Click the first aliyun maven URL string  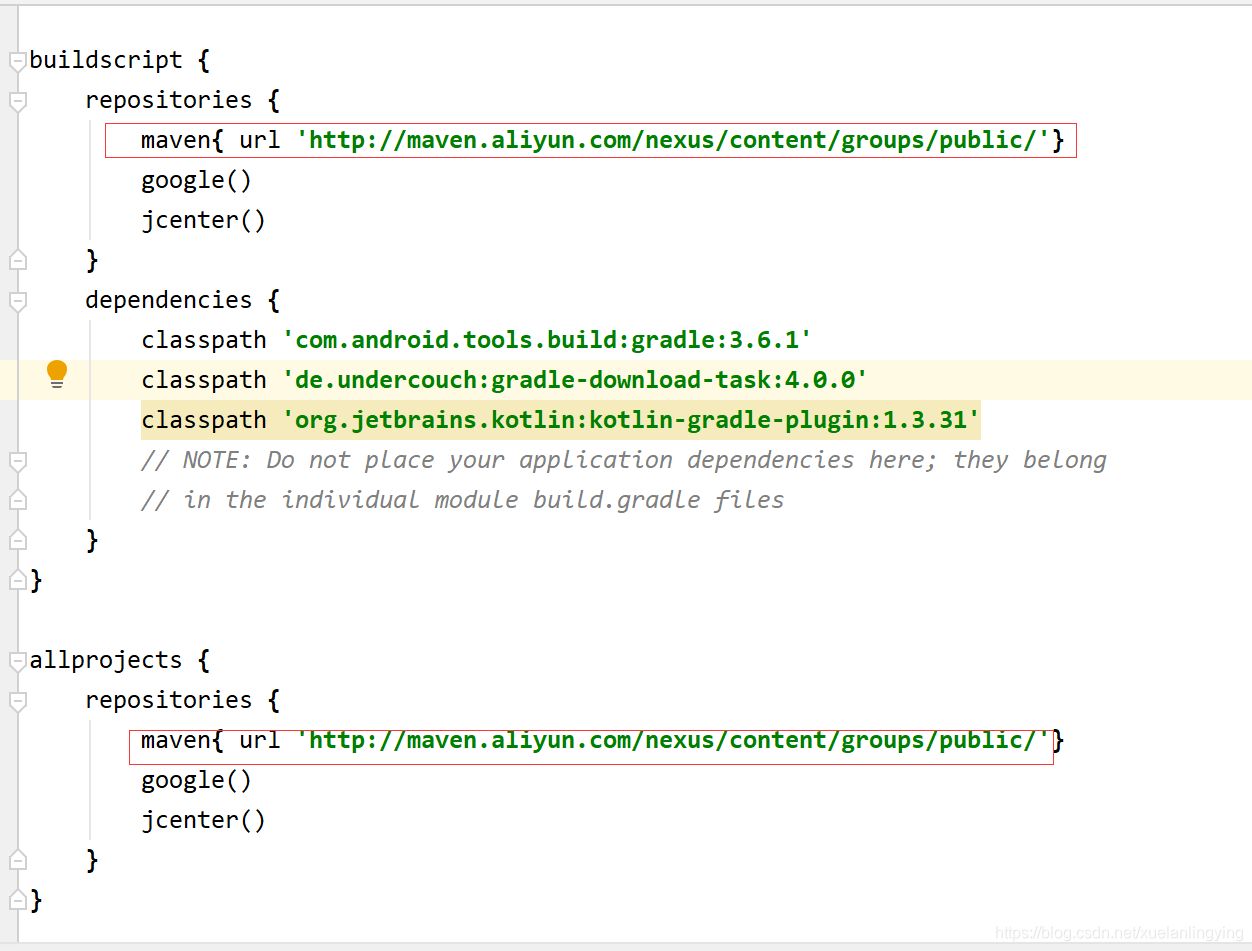673,140
